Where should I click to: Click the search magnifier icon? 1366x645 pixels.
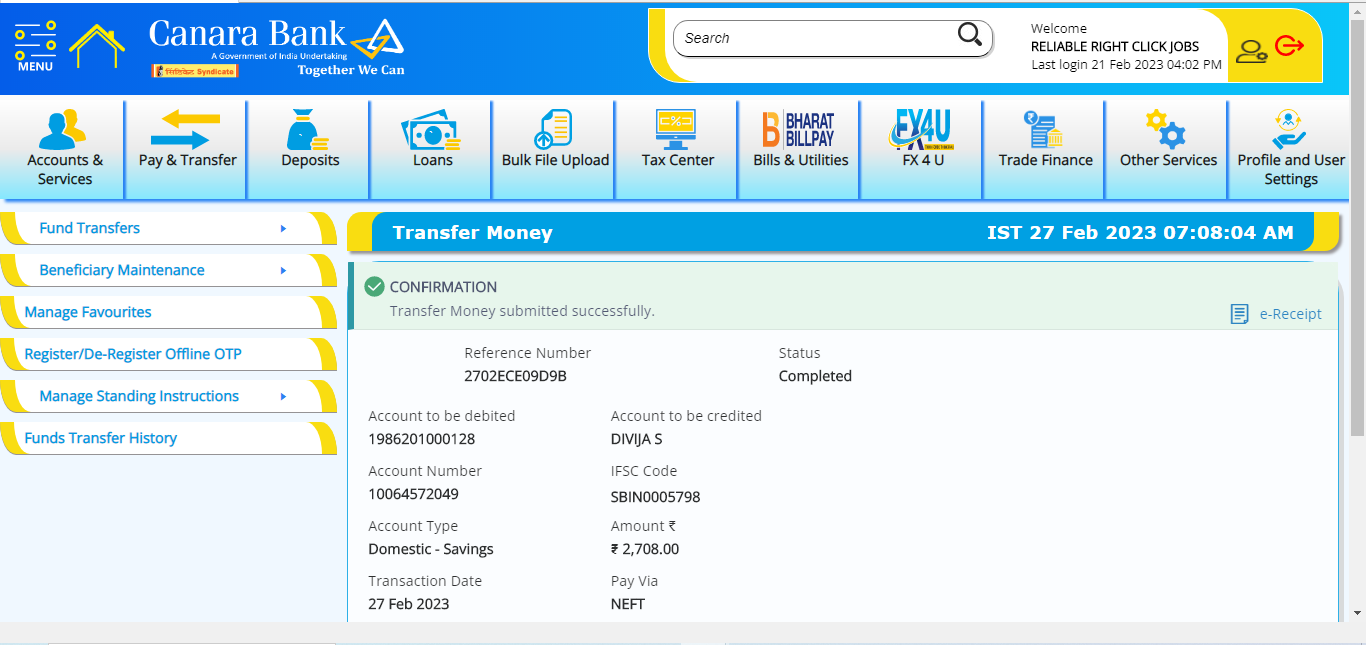click(970, 36)
